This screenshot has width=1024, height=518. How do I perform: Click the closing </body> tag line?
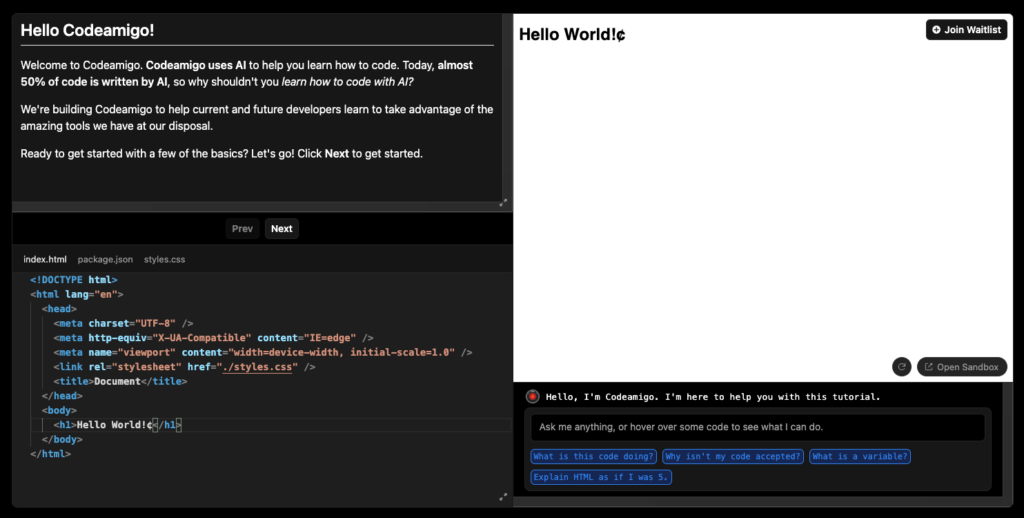tap(62, 440)
